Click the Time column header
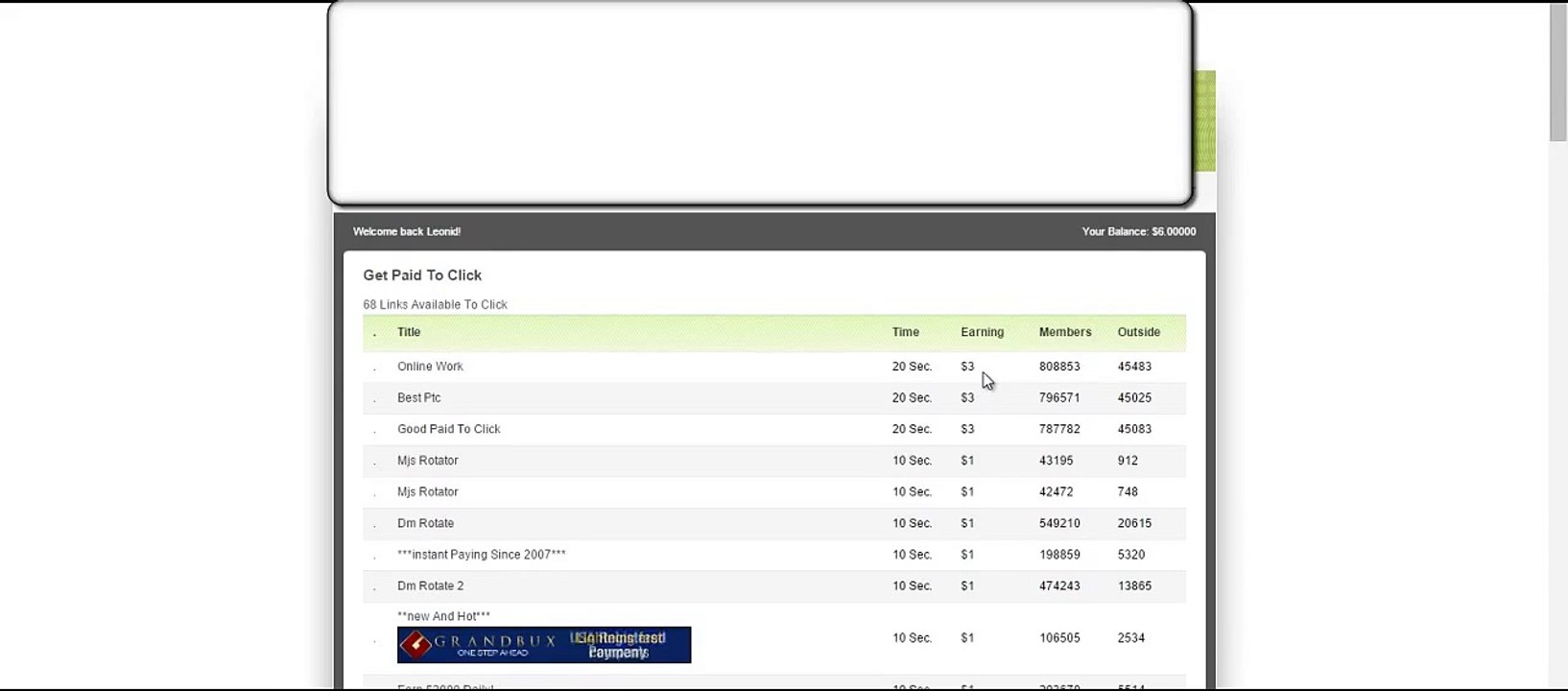This screenshot has height=691, width=1568. (x=906, y=332)
